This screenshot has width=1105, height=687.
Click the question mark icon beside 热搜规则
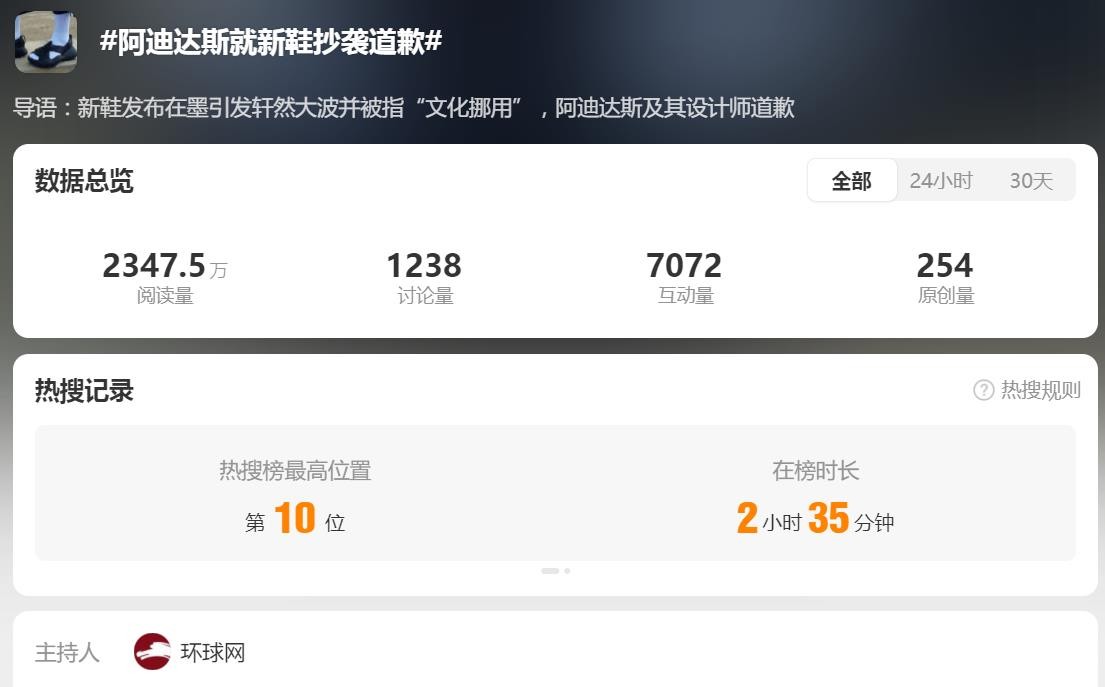coord(983,390)
